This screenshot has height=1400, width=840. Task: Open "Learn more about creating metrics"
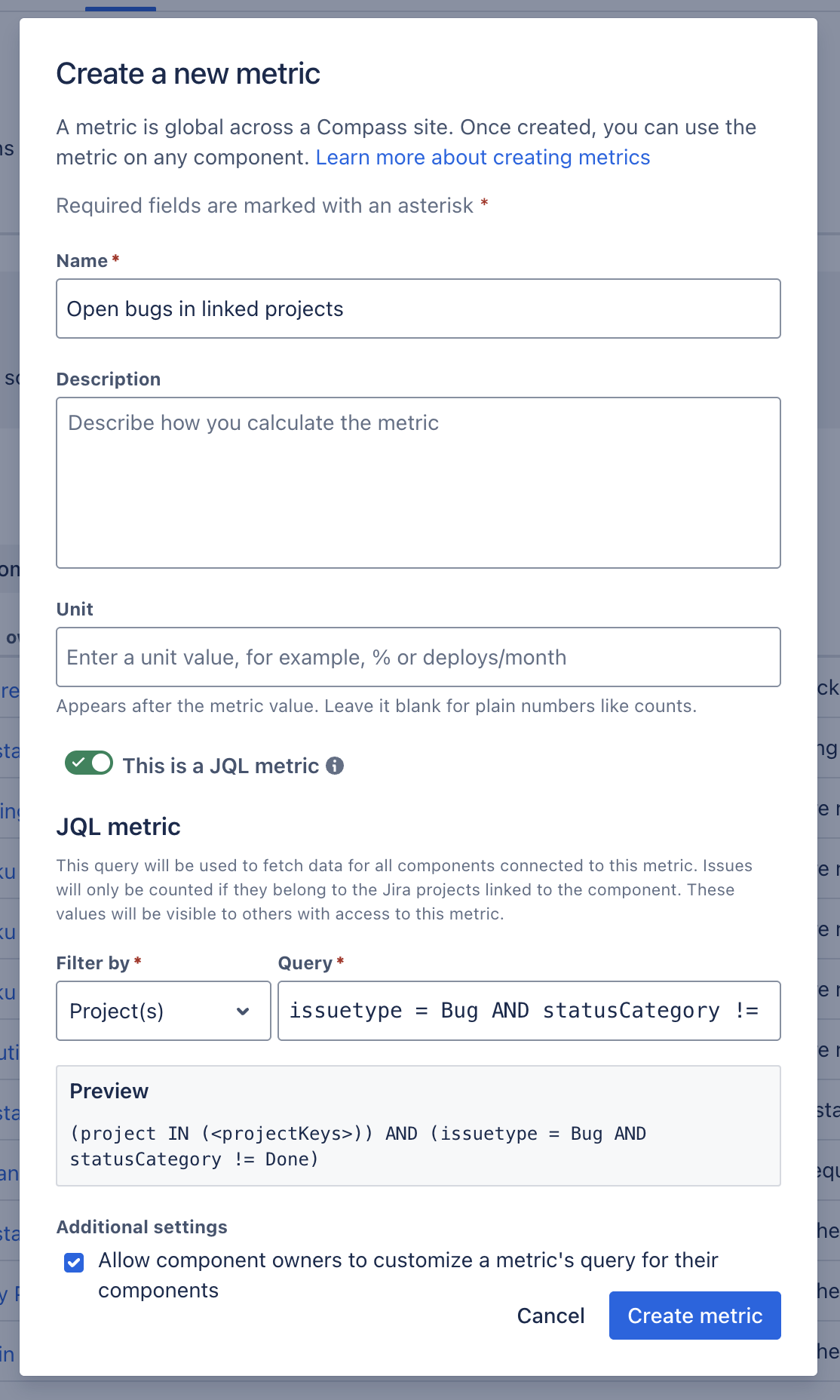coord(483,157)
